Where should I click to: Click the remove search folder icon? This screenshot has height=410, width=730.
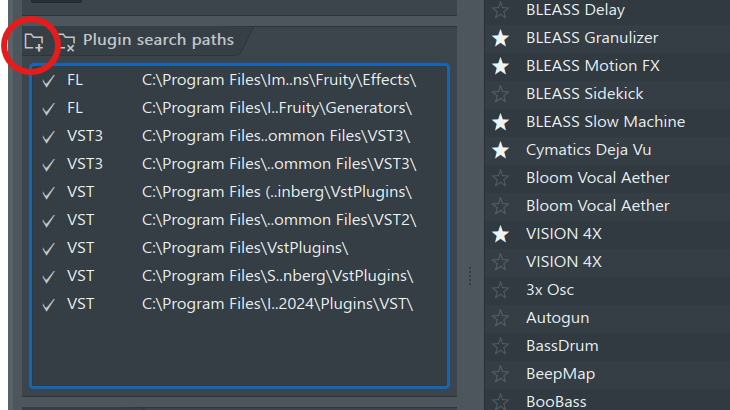67,42
